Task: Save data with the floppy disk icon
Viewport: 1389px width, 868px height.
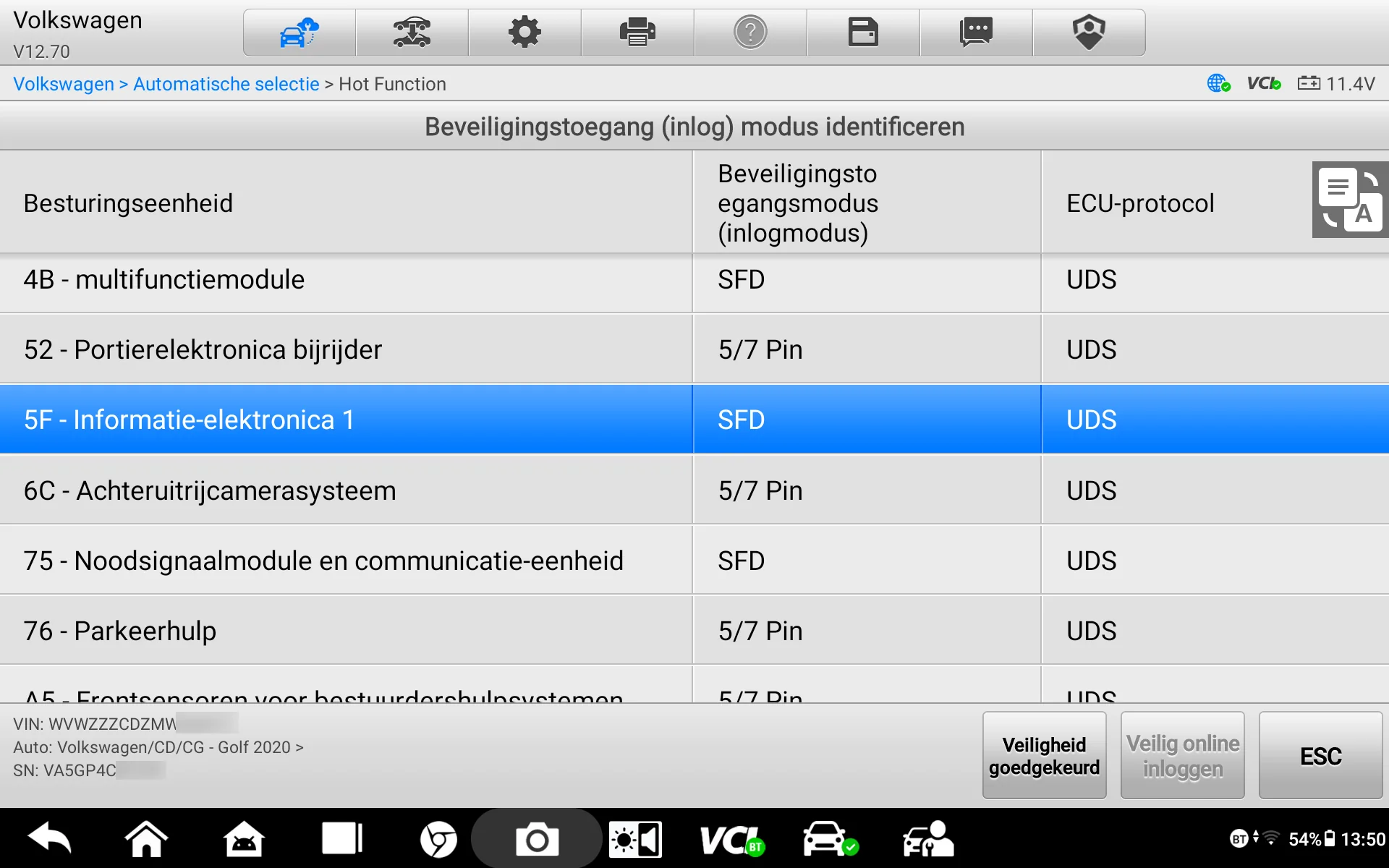Action: [864, 33]
